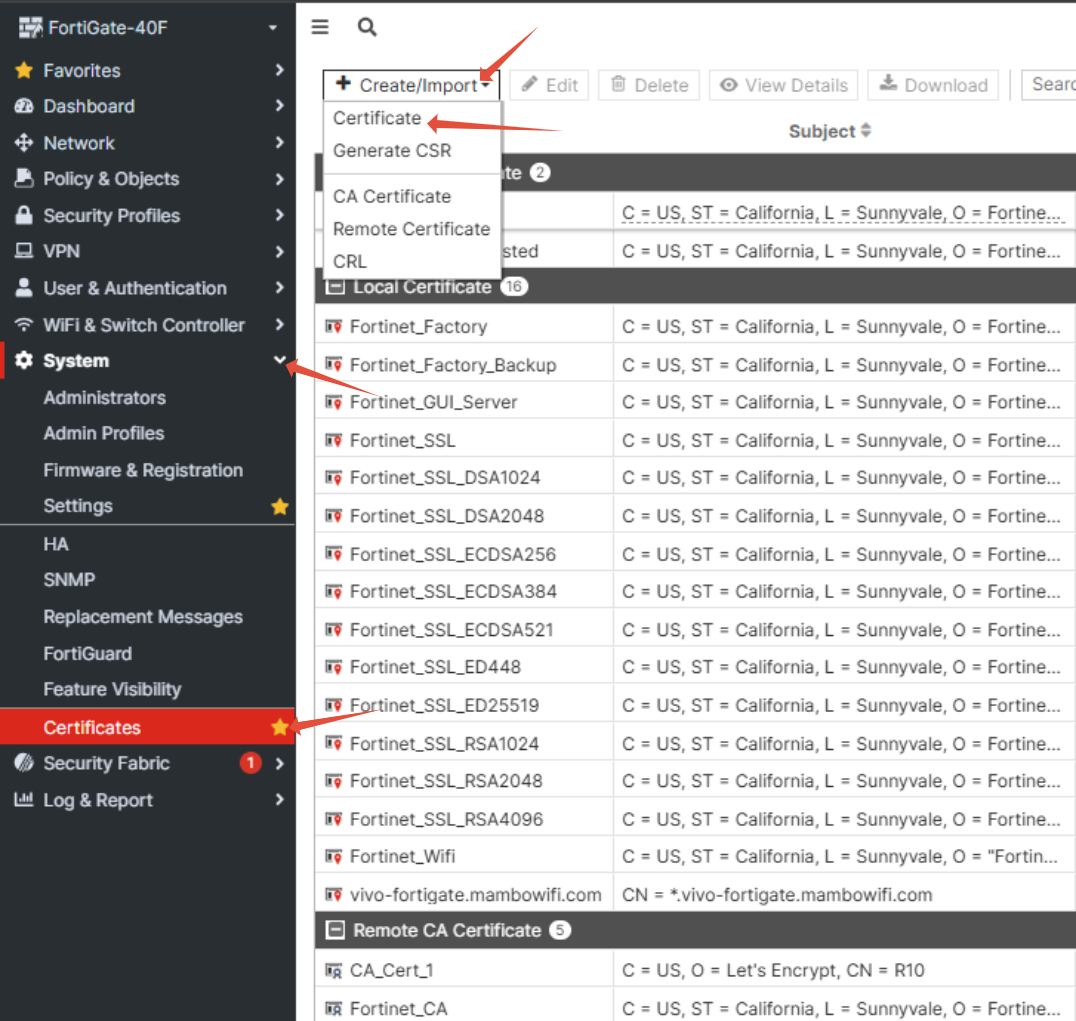
Task: Open the FortiGuard page
Action: click(87, 653)
